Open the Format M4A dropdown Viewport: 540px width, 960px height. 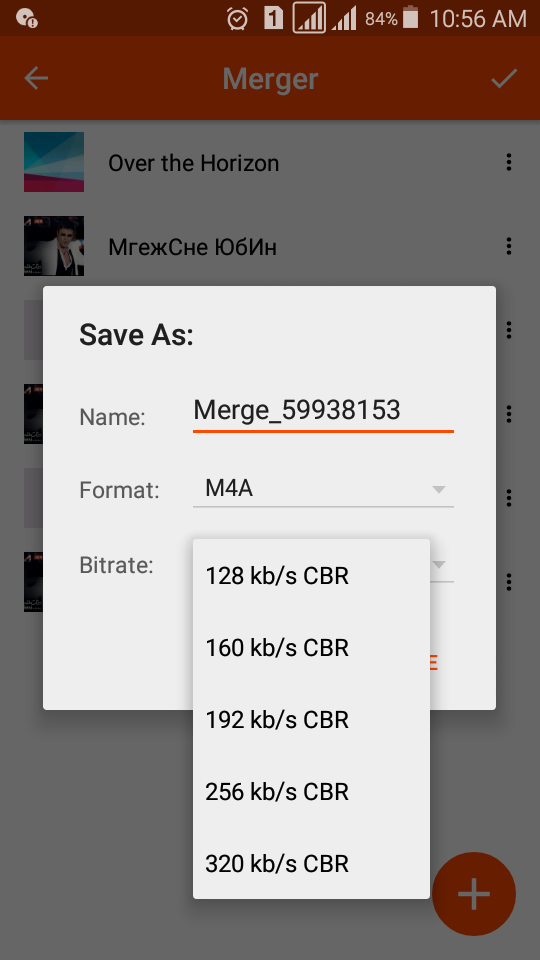[x=323, y=489]
